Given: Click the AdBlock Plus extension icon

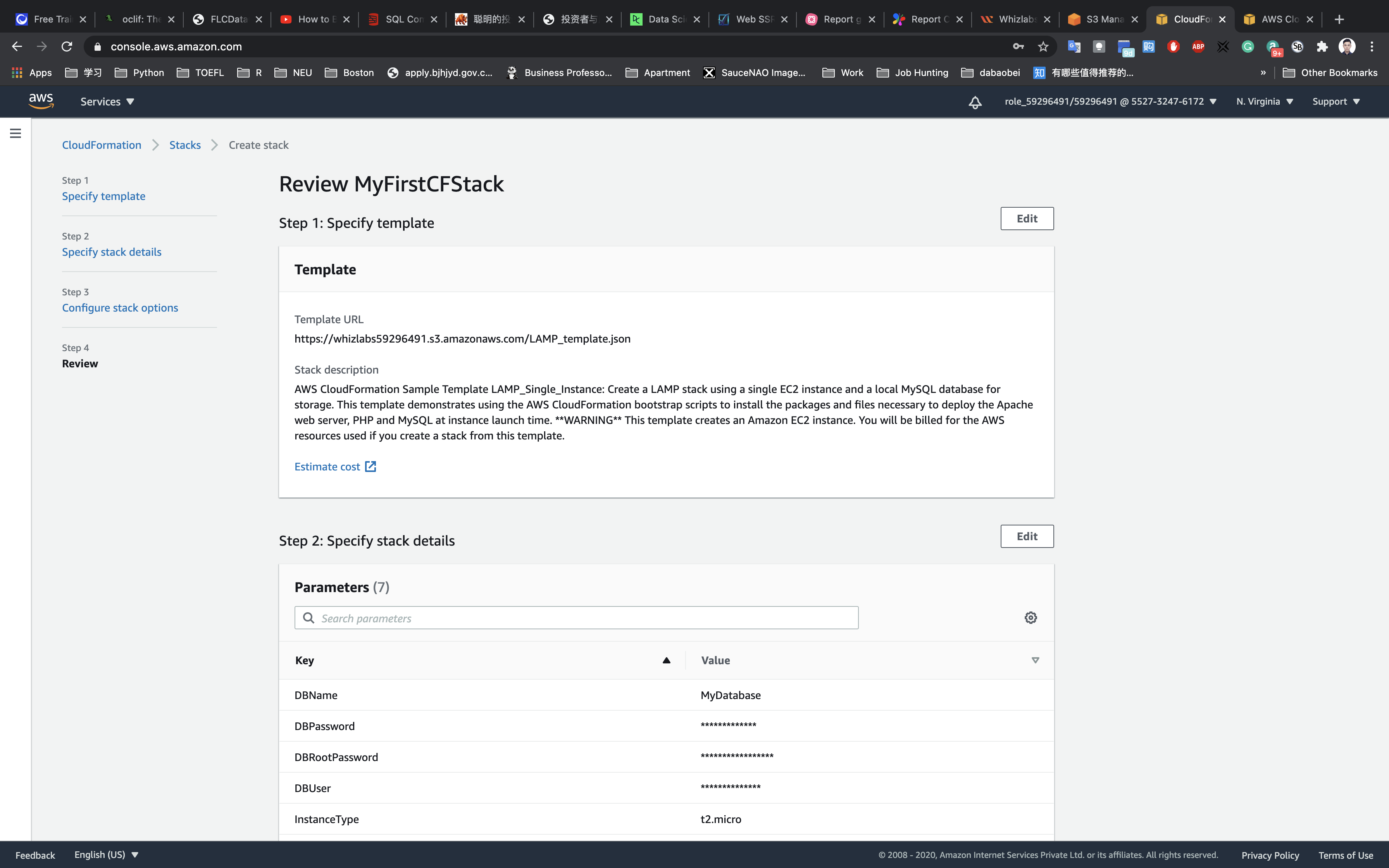Looking at the screenshot, I should coord(1198,46).
